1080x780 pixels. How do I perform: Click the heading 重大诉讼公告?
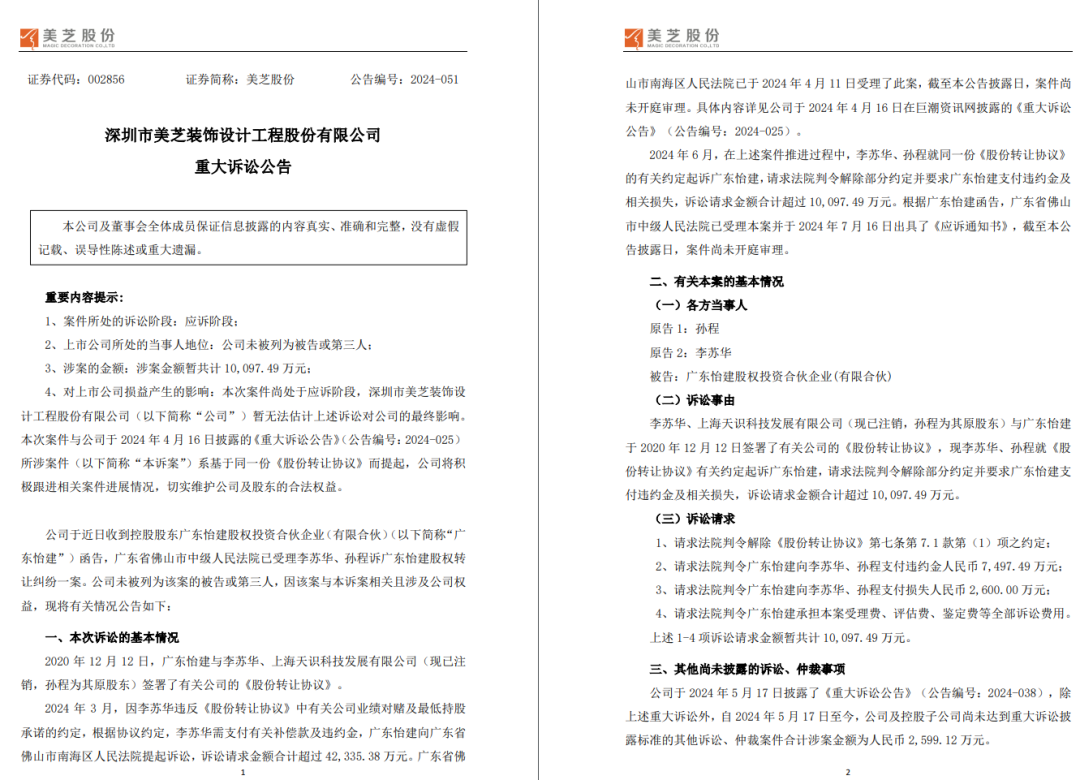[243, 167]
